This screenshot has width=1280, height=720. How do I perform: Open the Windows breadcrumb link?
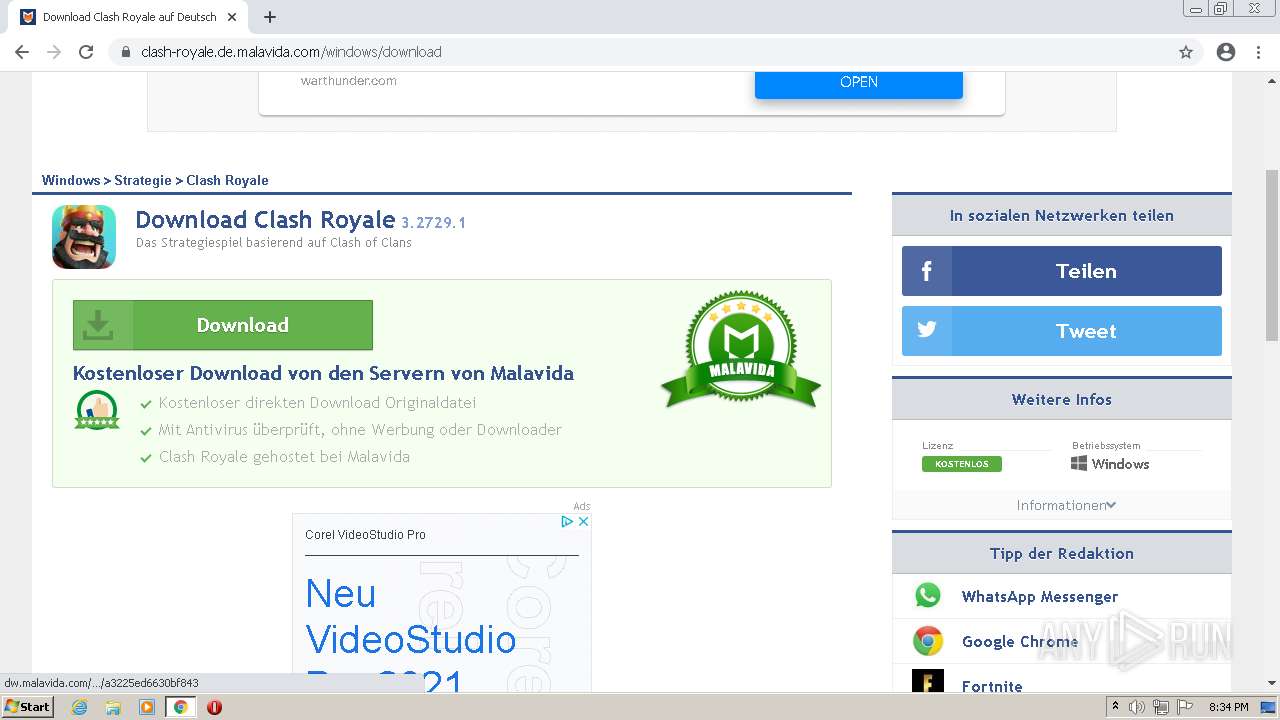click(71, 180)
